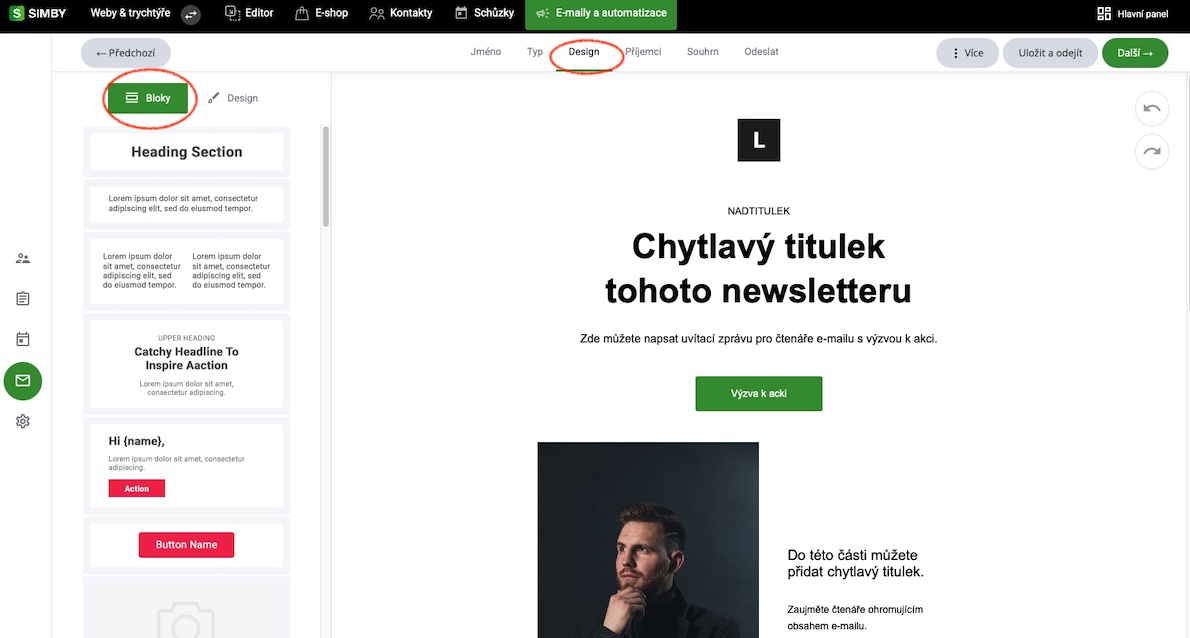Viewport: 1190px width, 638px height.
Task: Open Hlavní panel dashboard
Action: [1132, 14]
